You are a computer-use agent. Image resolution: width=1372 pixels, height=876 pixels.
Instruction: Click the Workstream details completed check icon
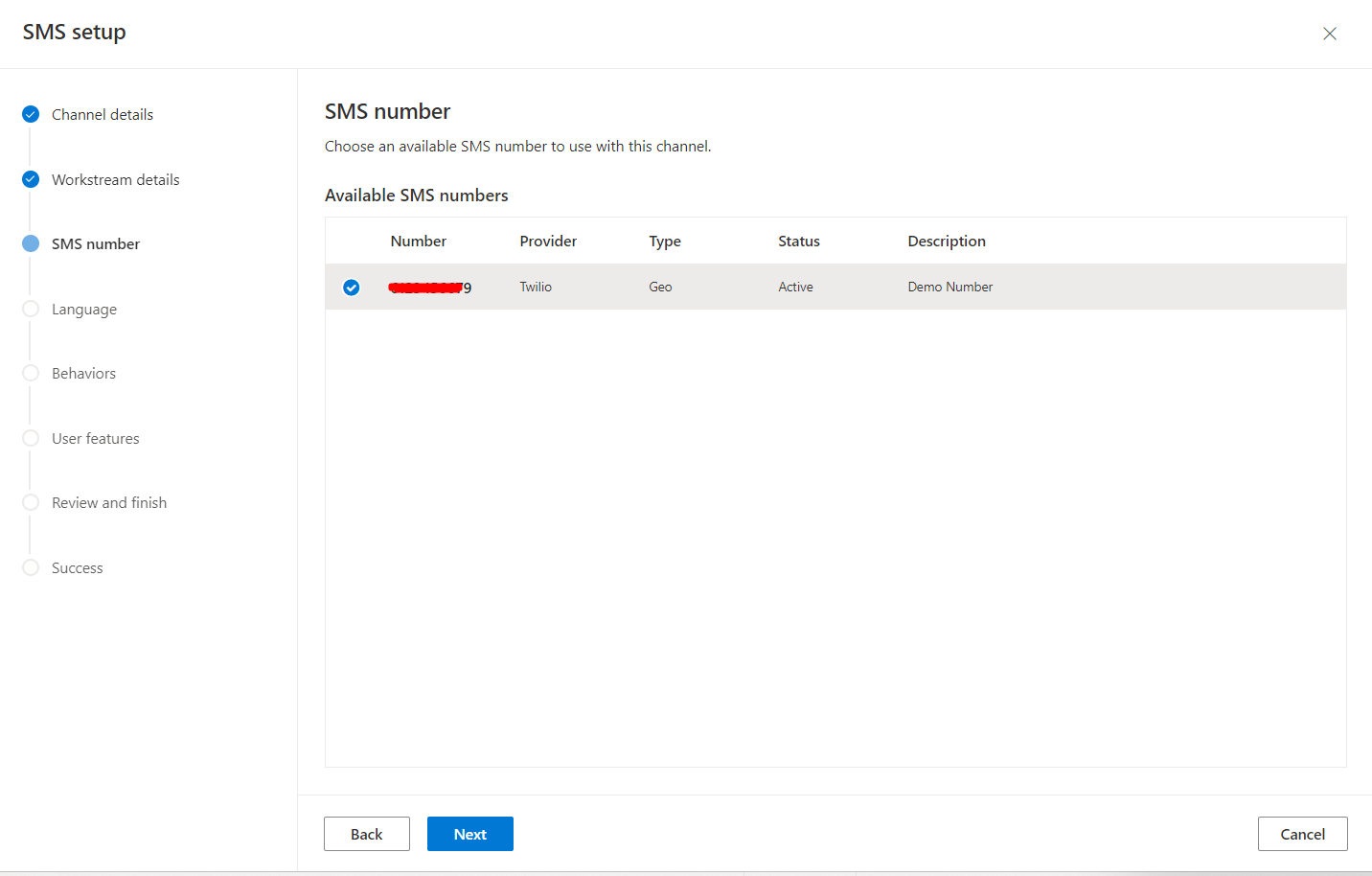(x=30, y=179)
